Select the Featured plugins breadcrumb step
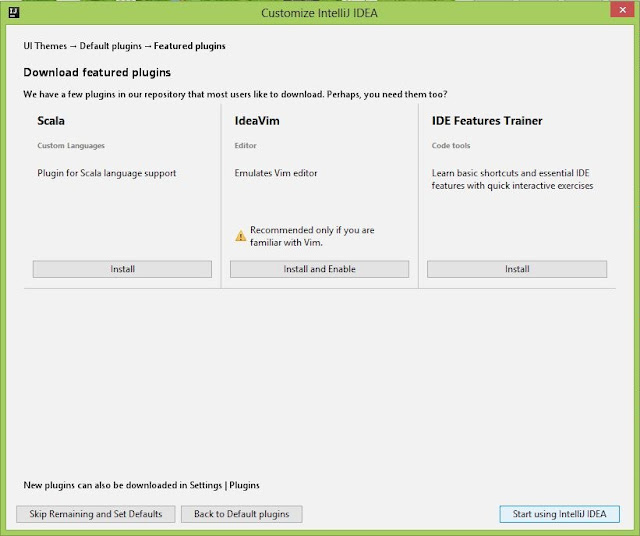 [189, 46]
